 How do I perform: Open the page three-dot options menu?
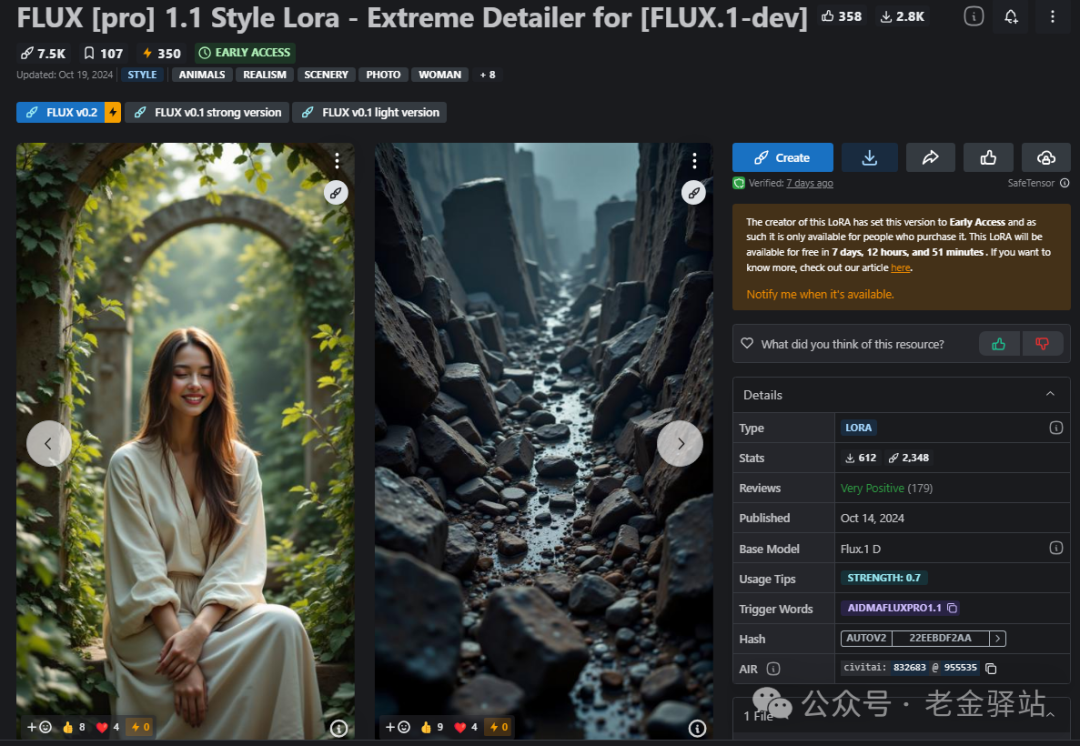click(1052, 17)
